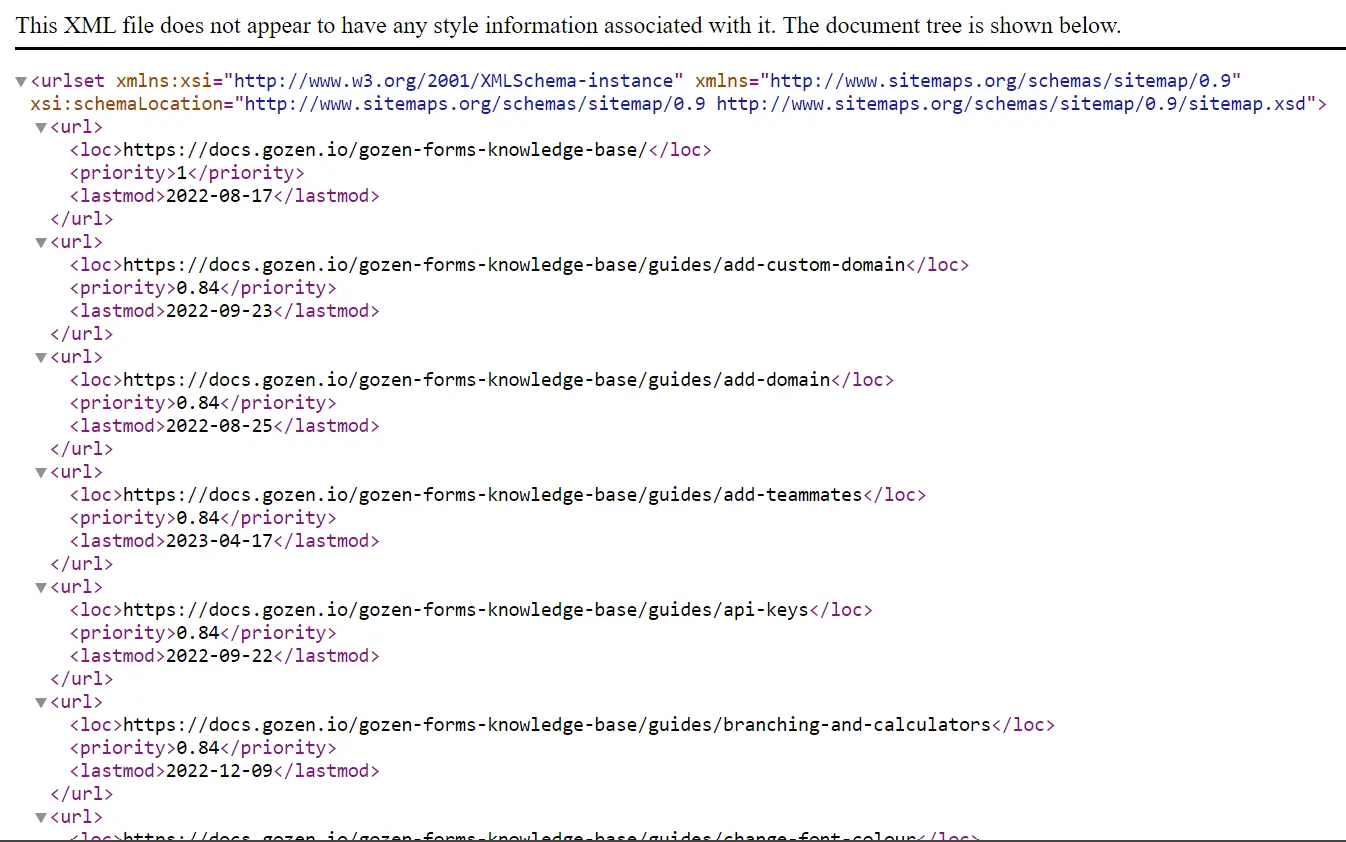Click the priority value 1 line

(187, 173)
